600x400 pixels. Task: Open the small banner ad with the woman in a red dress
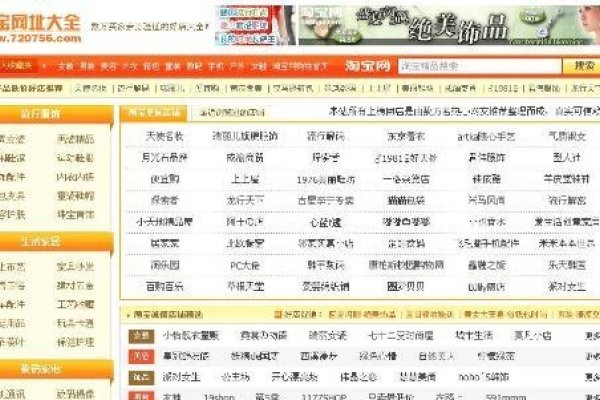[255, 25]
